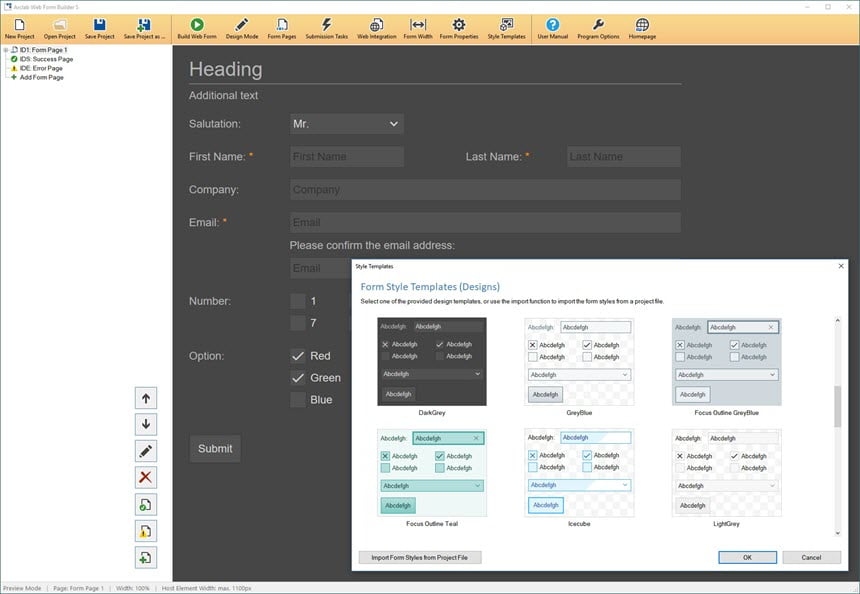Move element down with arrow button
Image resolution: width=860 pixels, height=594 pixels.
tap(146, 424)
